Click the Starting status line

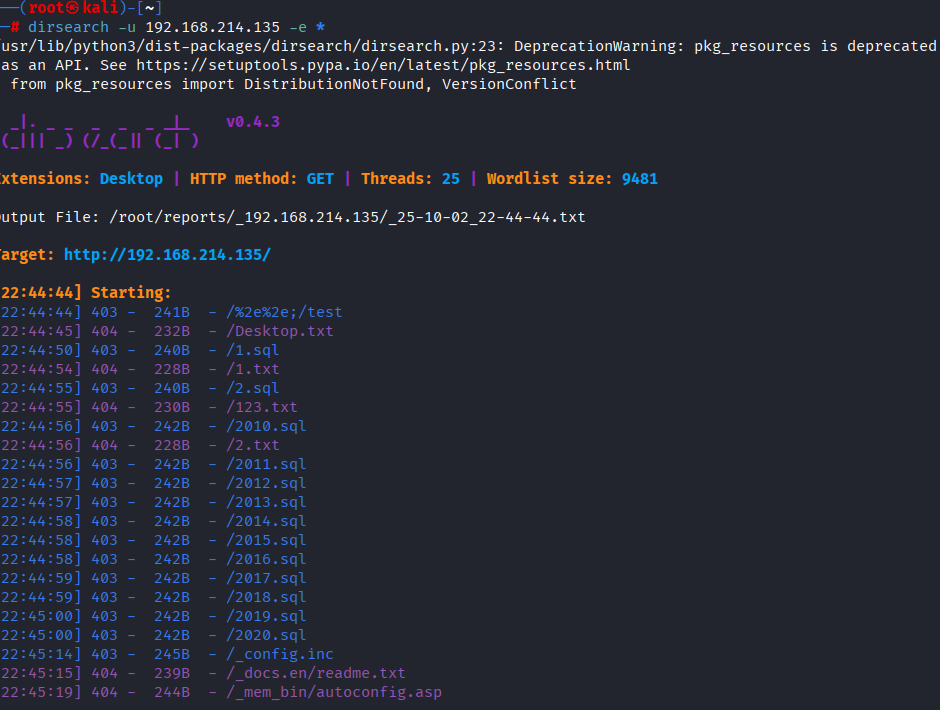pos(131,293)
